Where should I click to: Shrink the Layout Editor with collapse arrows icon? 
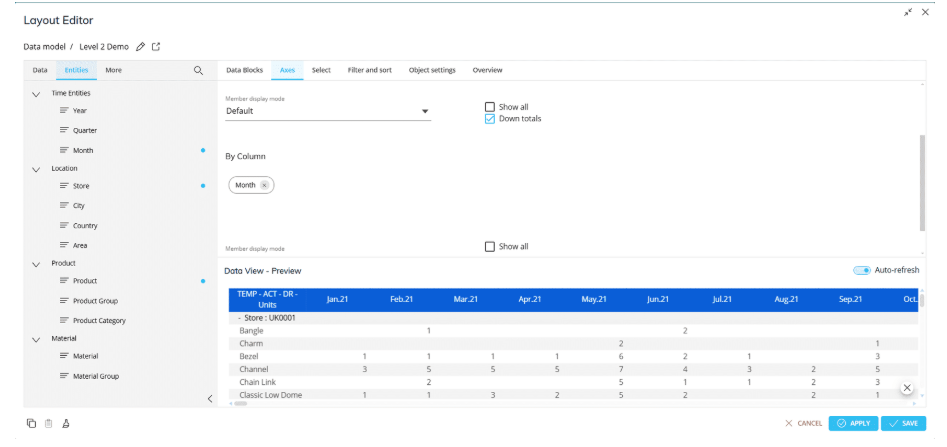[x=908, y=12]
